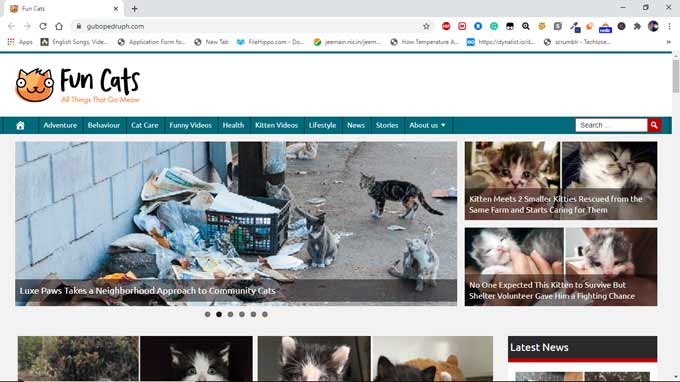Go back using the browser back arrow
680x382 pixels.
(x=11, y=26)
